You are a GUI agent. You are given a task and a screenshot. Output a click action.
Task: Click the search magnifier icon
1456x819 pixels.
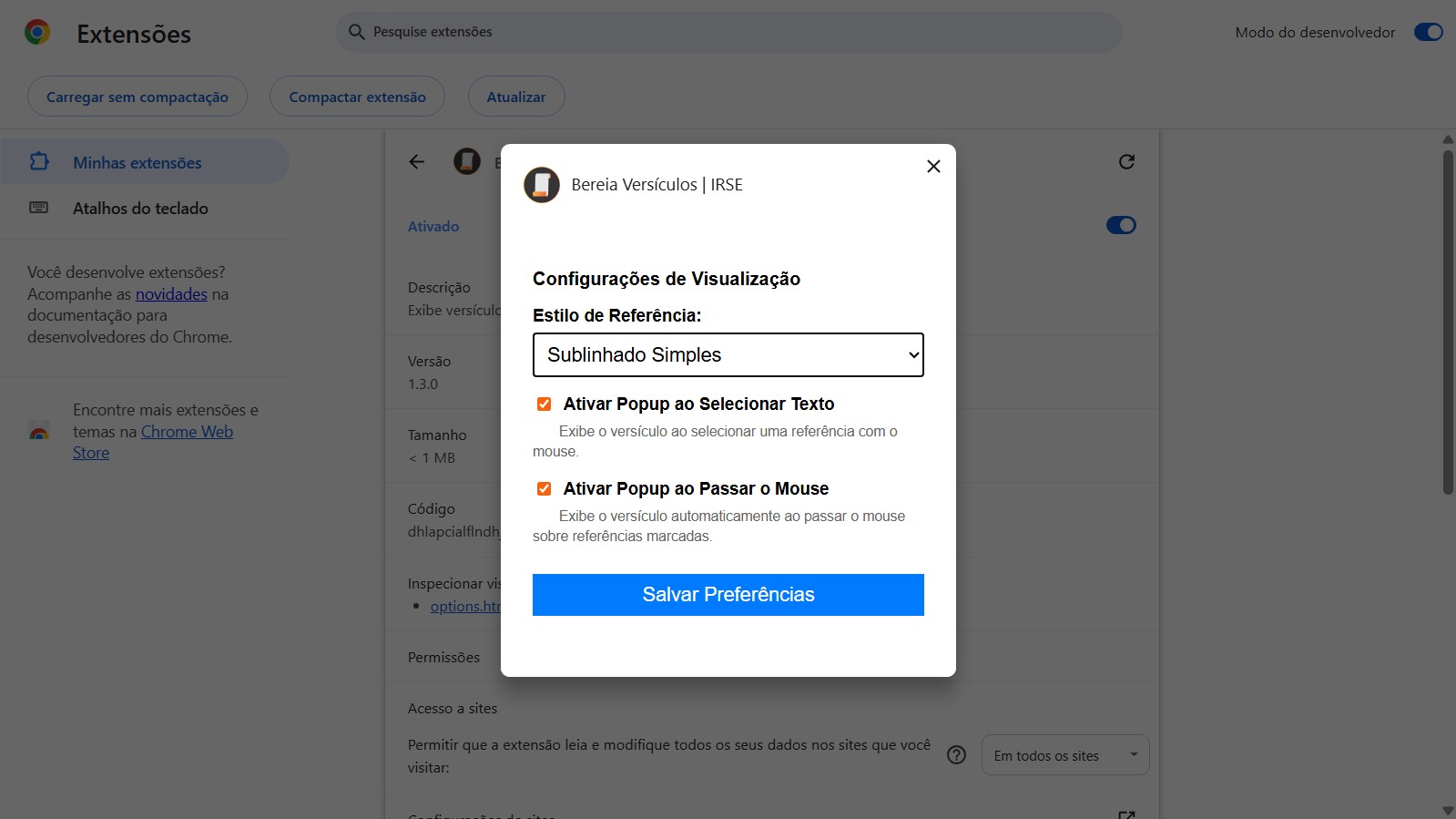(356, 32)
